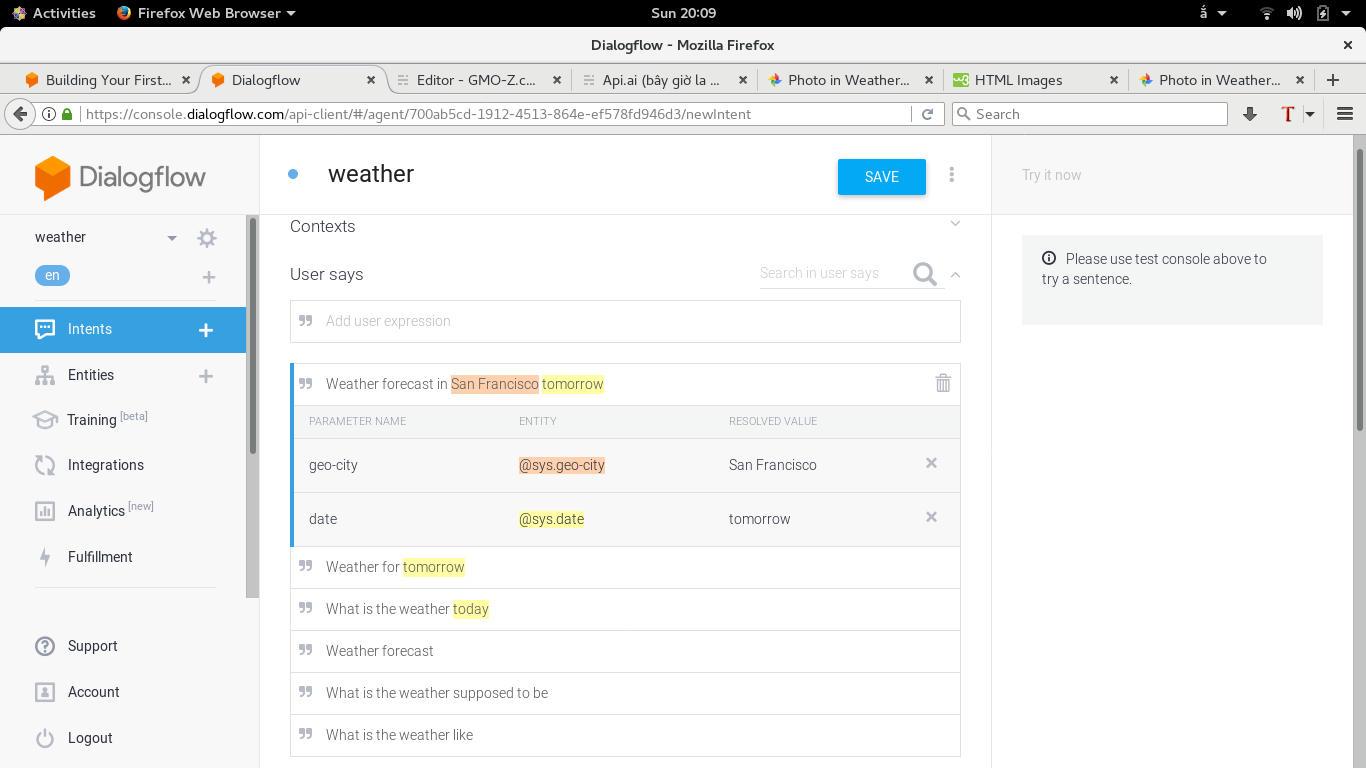Open a new browser tab
This screenshot has width=1366, height=768.
1332,80
